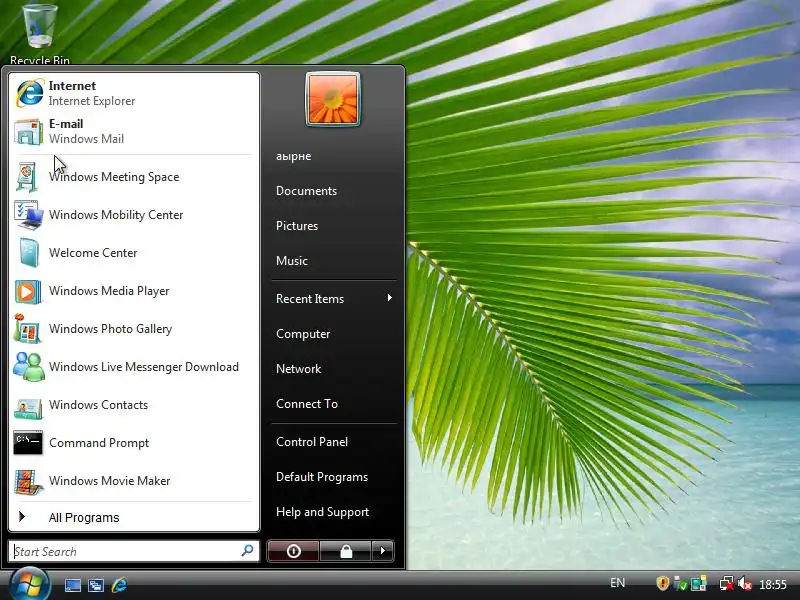Expand the Recent Items submenu

pos(334,298)
